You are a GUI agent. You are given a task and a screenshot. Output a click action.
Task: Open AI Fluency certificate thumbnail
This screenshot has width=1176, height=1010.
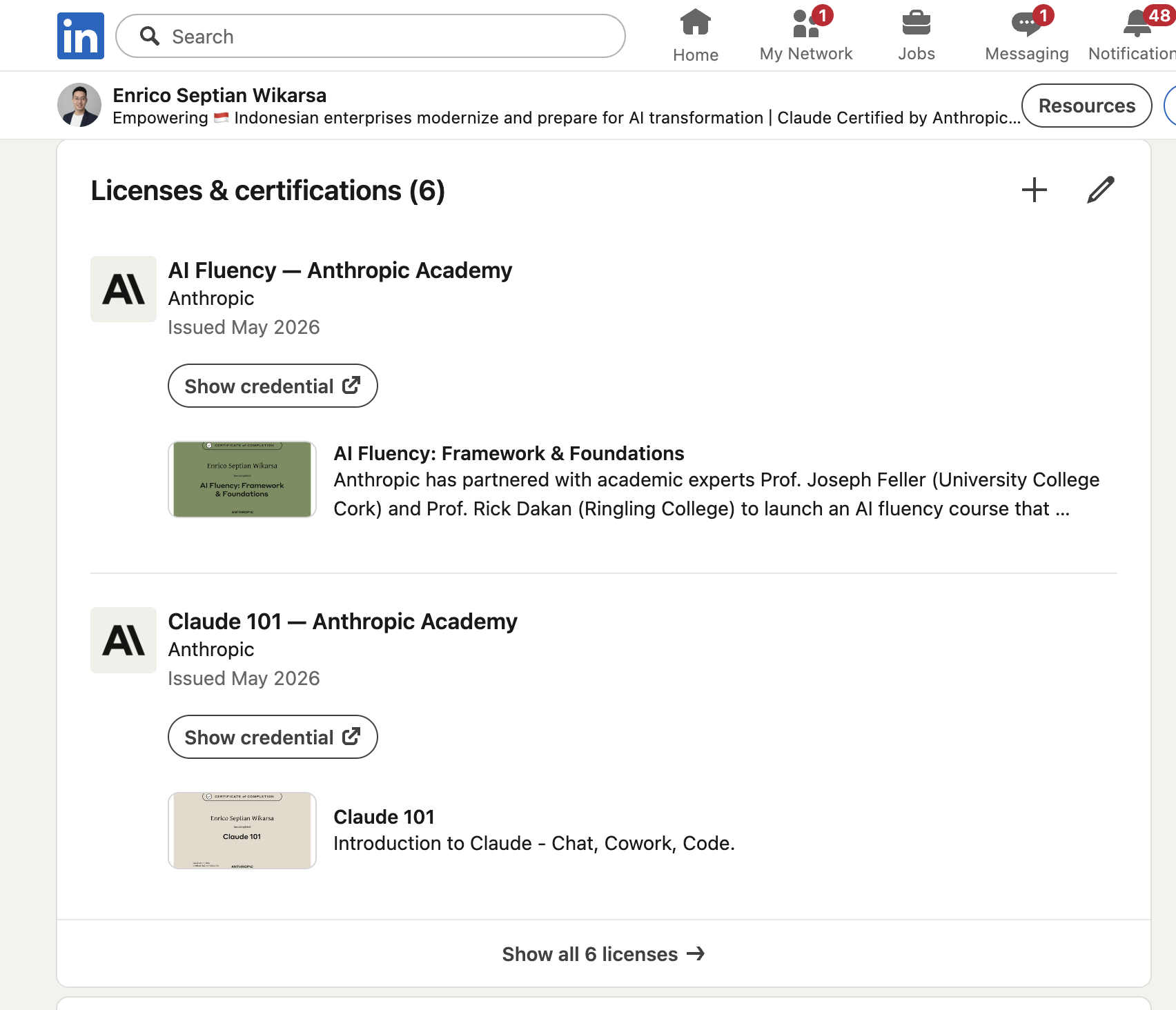[x=242, y=479]
